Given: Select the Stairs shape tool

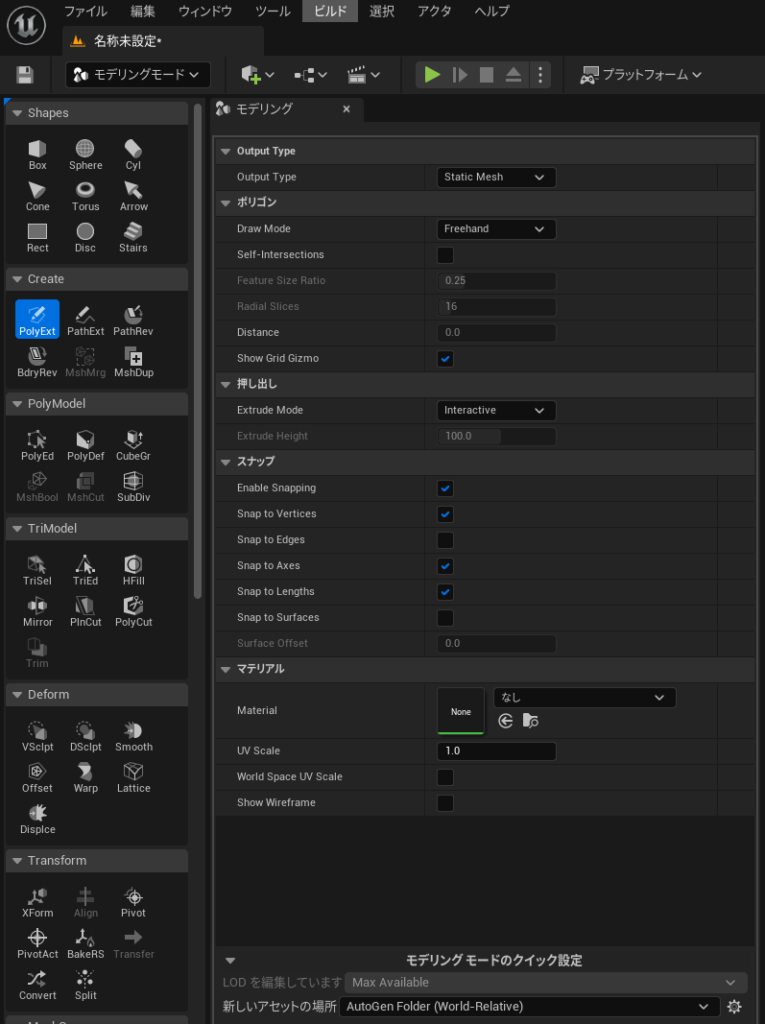Looking at the screenshot, I should coord(133,238).
